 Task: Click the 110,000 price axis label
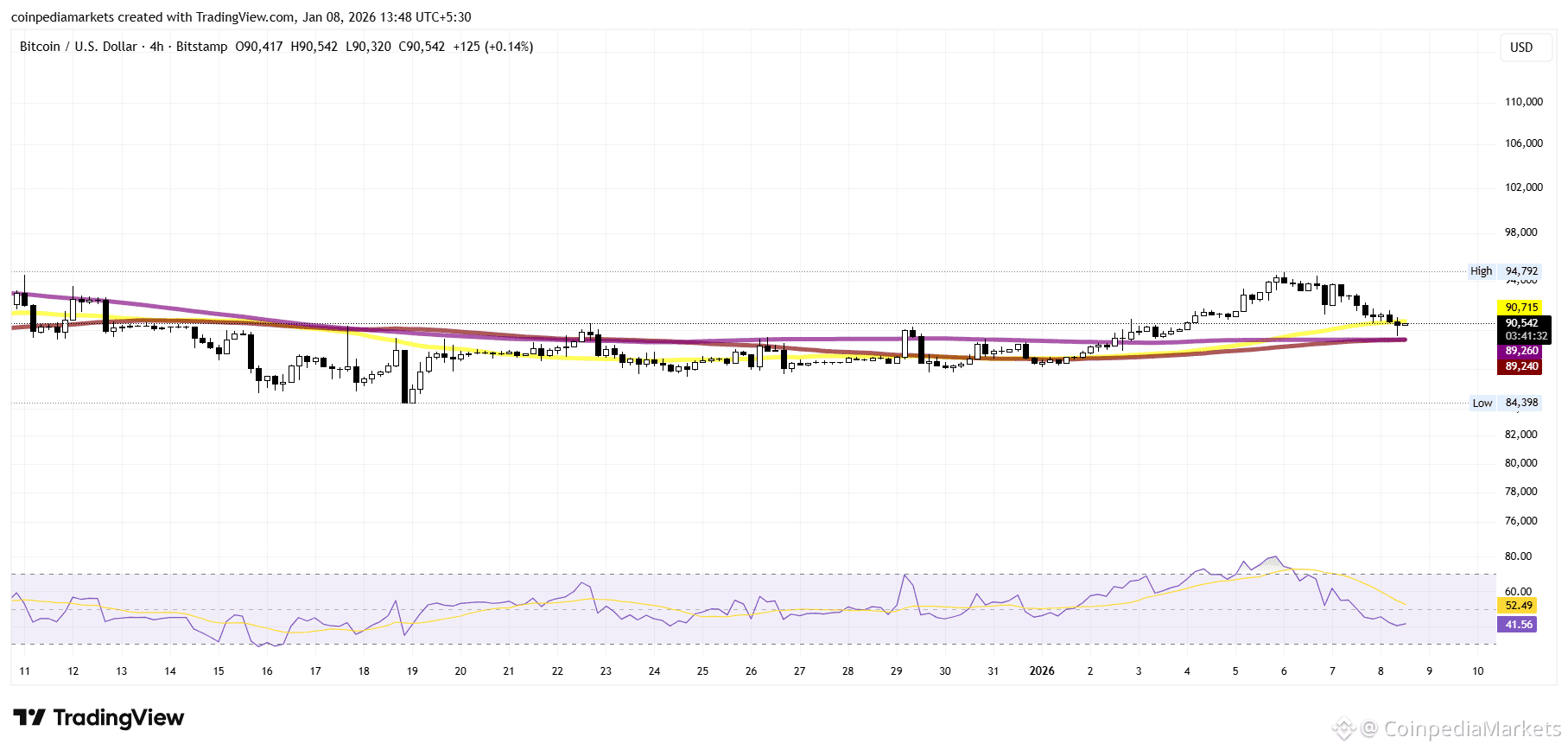[1524, 102]
